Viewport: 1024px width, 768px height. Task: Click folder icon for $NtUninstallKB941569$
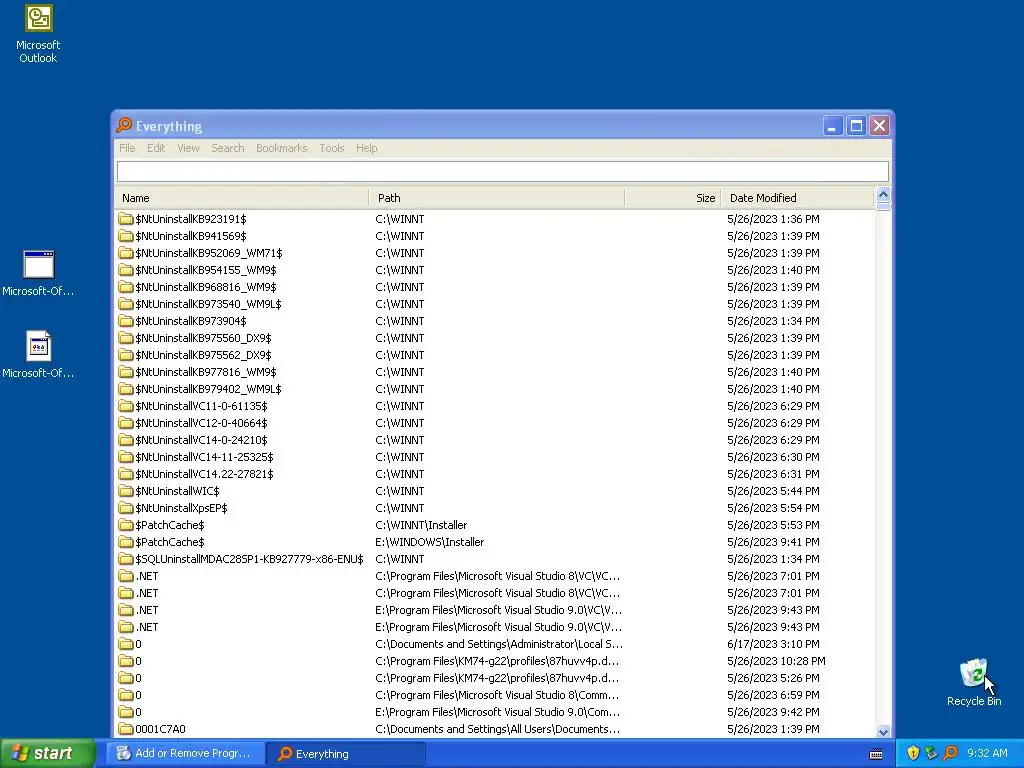pyautogui.click(x=125, y=236)
